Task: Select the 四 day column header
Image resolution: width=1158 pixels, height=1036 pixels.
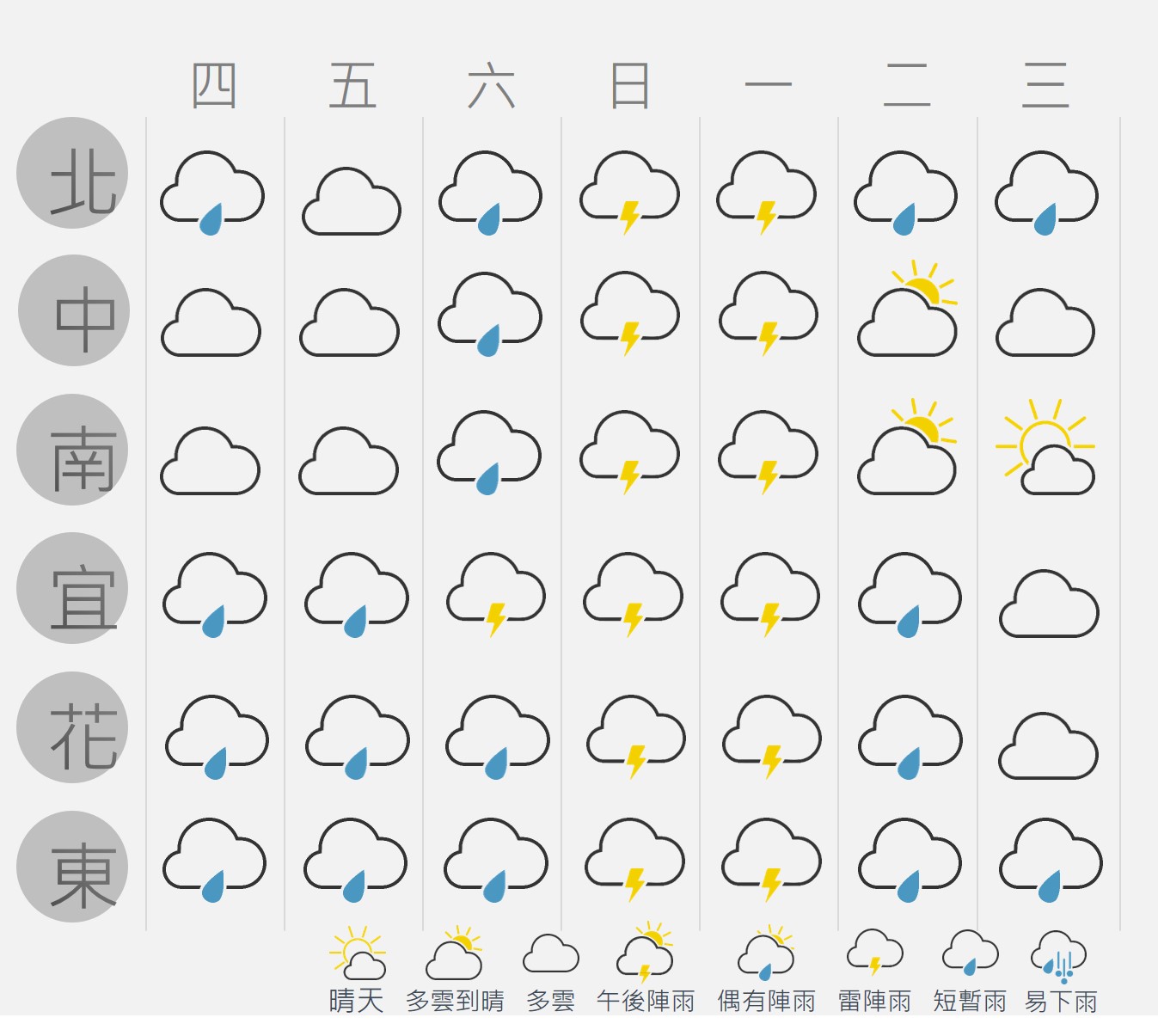Action: (x=214, y=85)
